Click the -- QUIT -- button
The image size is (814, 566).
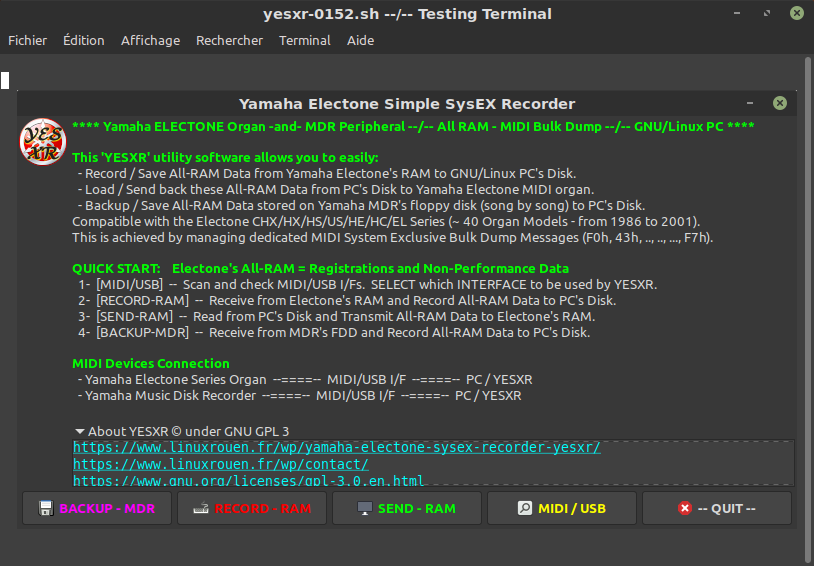click(x=717, y=508)
